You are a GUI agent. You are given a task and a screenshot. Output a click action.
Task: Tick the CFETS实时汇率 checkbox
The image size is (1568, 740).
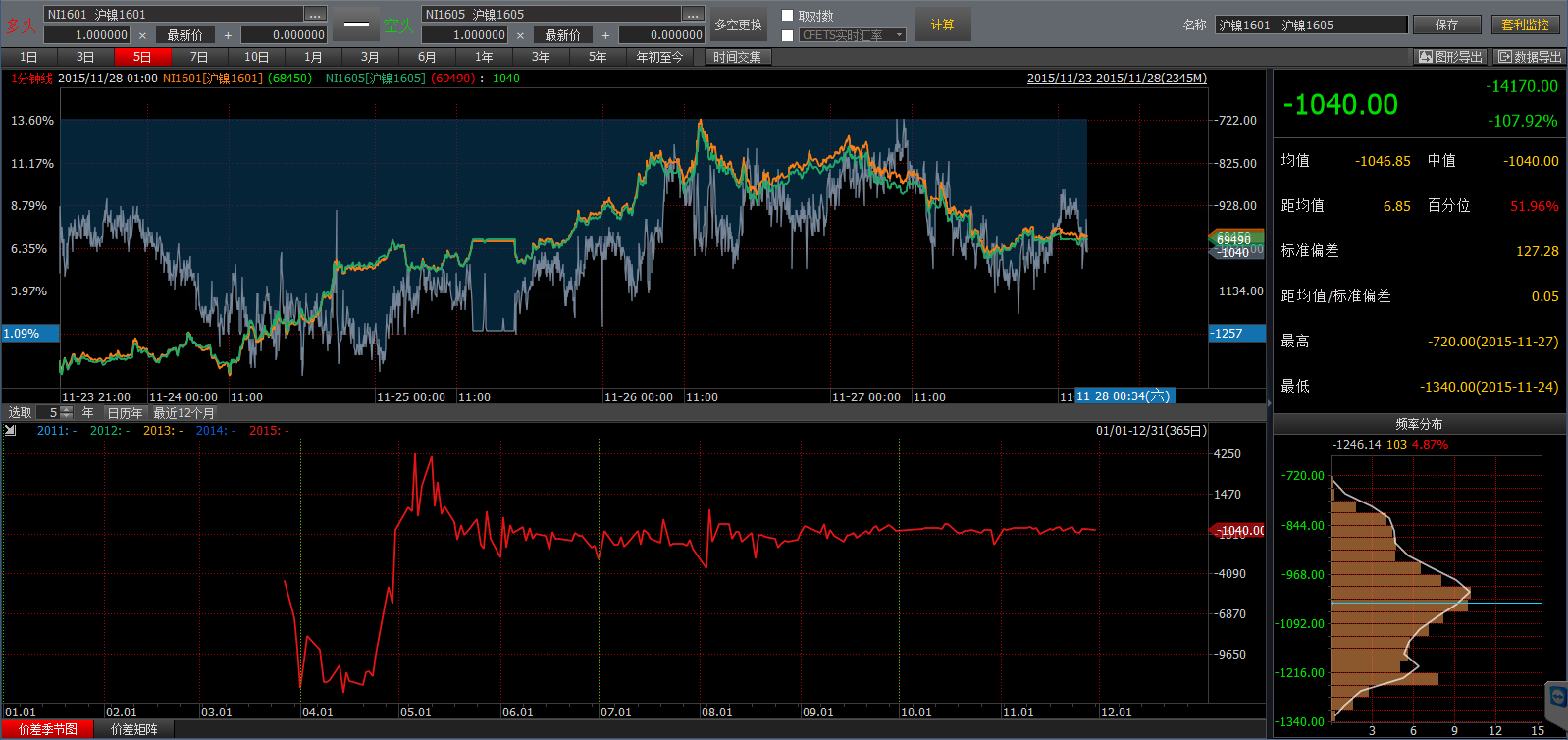coord(787,35)
